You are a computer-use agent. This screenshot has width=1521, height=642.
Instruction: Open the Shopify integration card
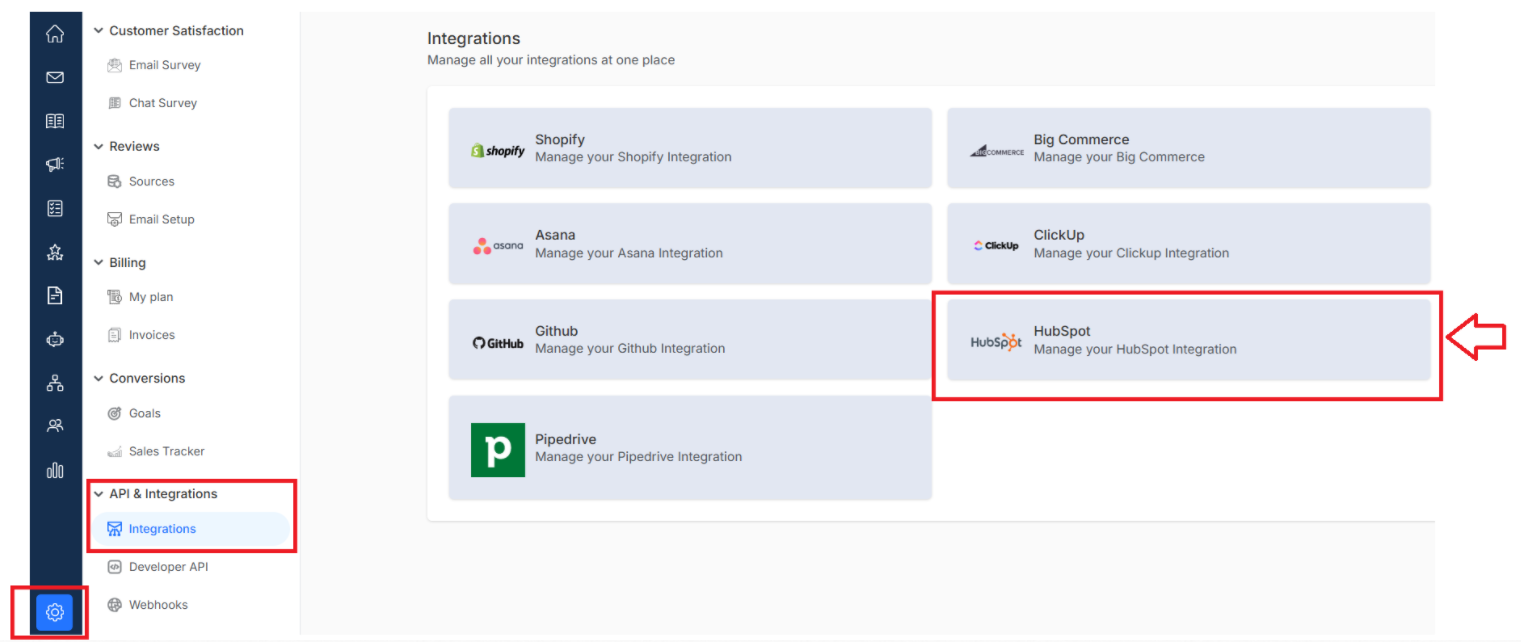coord(690,148)
